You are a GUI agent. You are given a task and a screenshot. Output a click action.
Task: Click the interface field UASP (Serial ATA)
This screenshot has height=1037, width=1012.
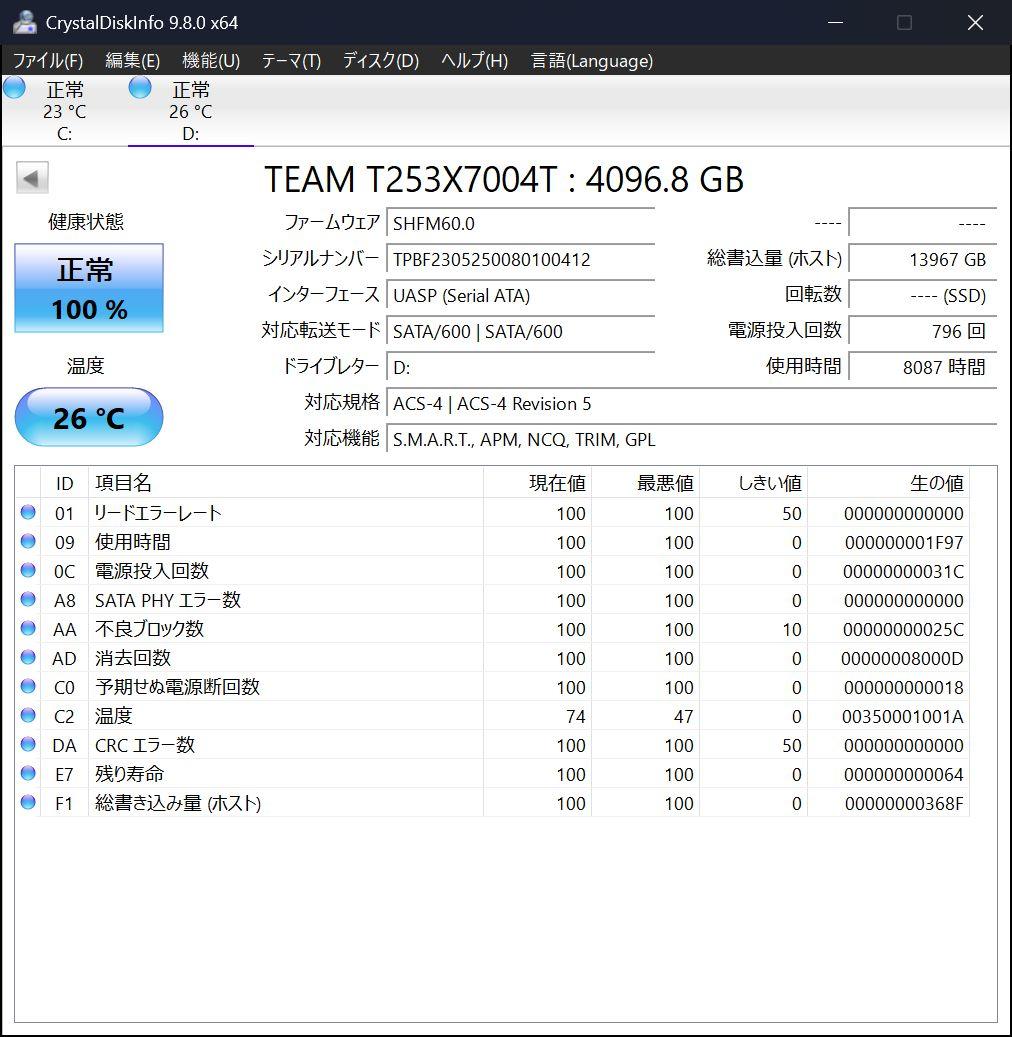point(521,296)
